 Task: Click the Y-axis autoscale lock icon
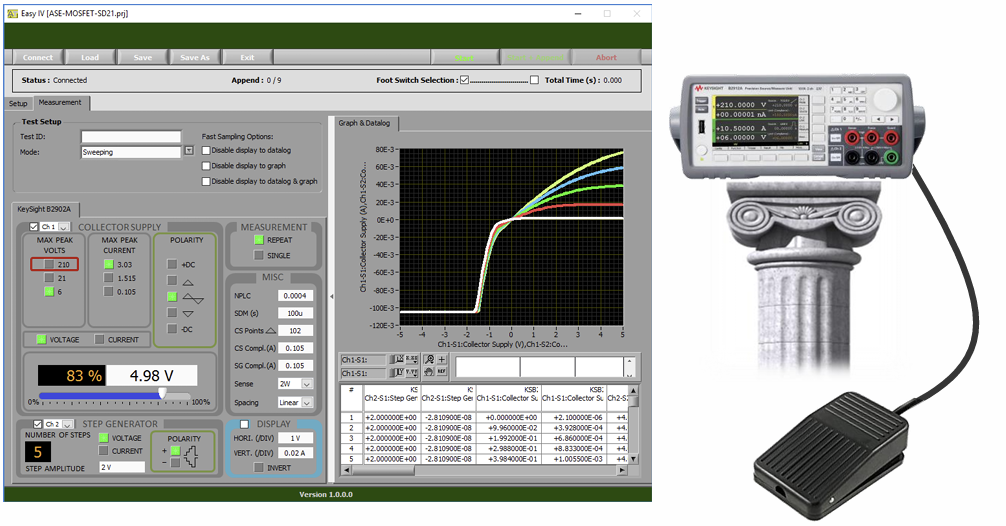point(399,373)
